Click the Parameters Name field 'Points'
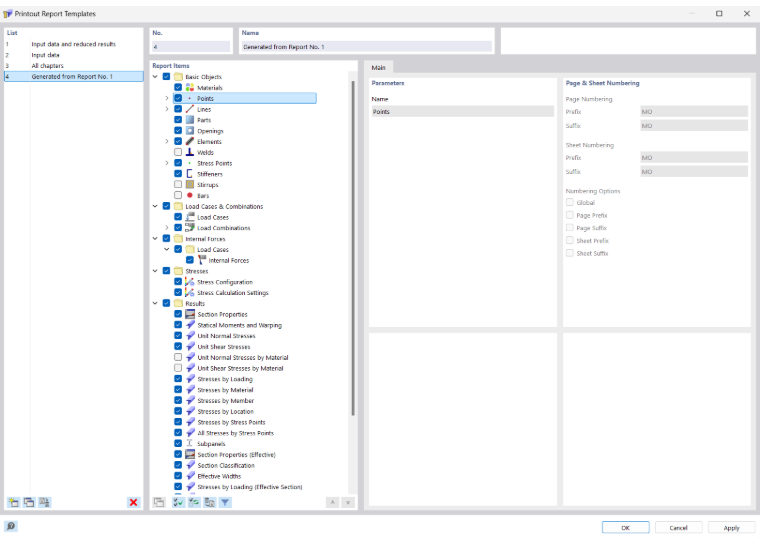 [462, 112]
